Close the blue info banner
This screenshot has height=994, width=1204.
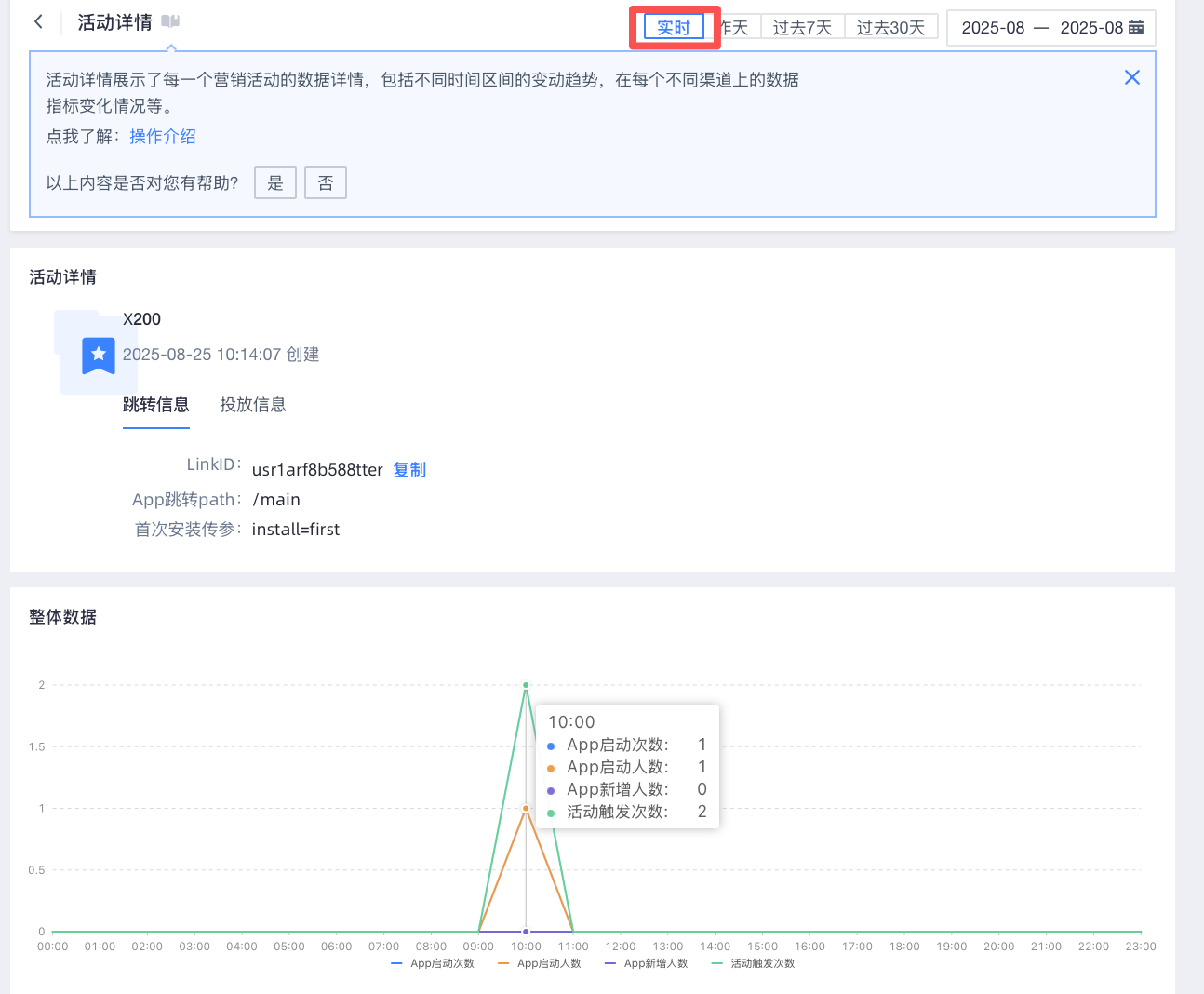tap(1131, 77)
